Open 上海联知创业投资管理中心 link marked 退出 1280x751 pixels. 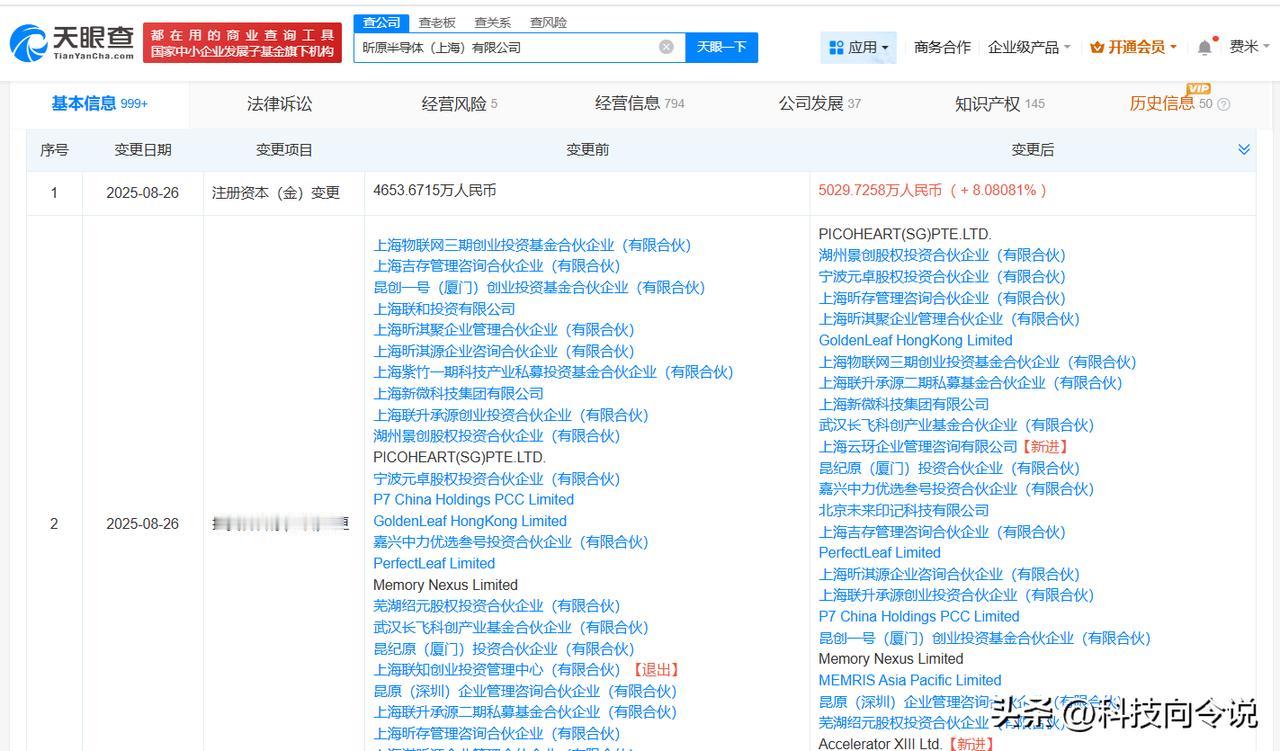(x=497, y=670)
